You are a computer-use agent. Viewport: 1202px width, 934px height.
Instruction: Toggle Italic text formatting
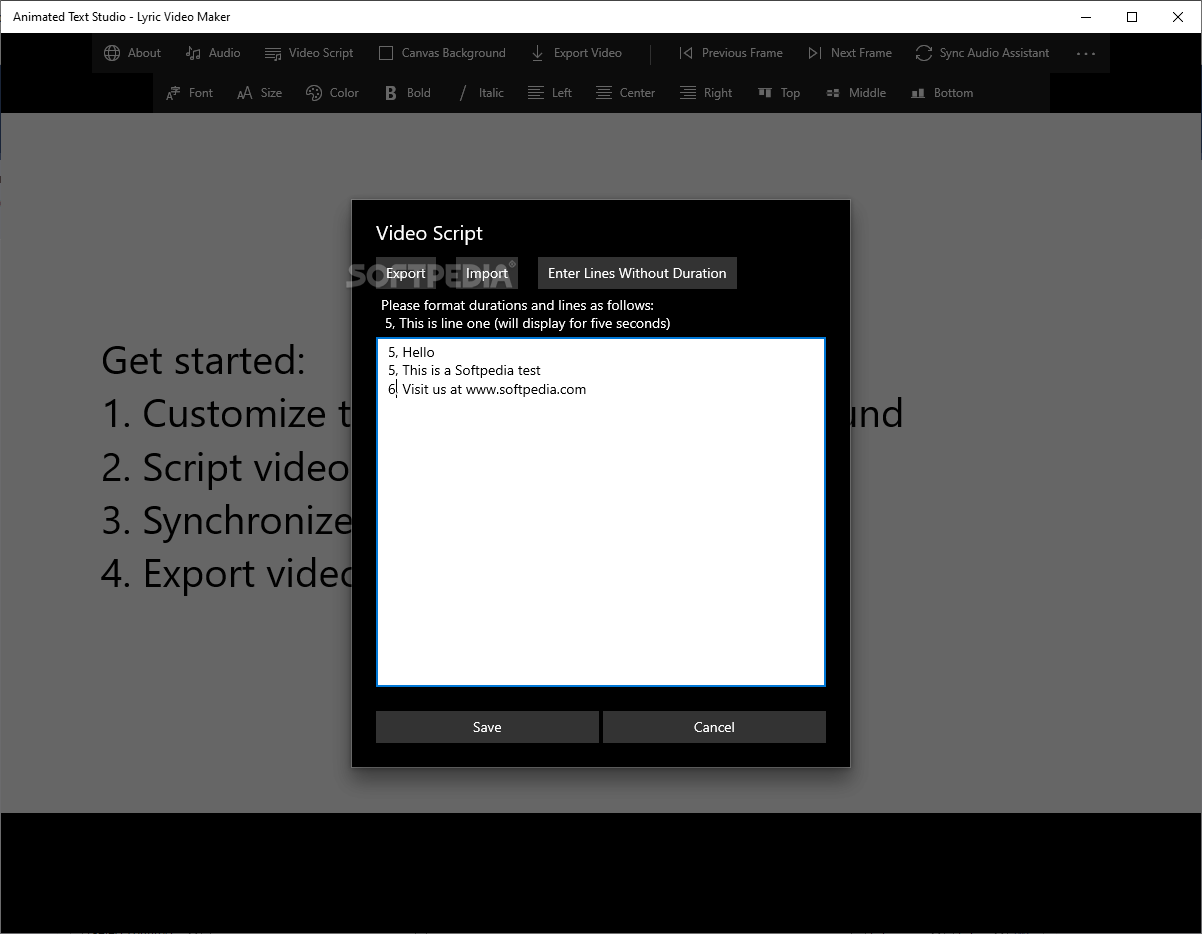[480, 92]
